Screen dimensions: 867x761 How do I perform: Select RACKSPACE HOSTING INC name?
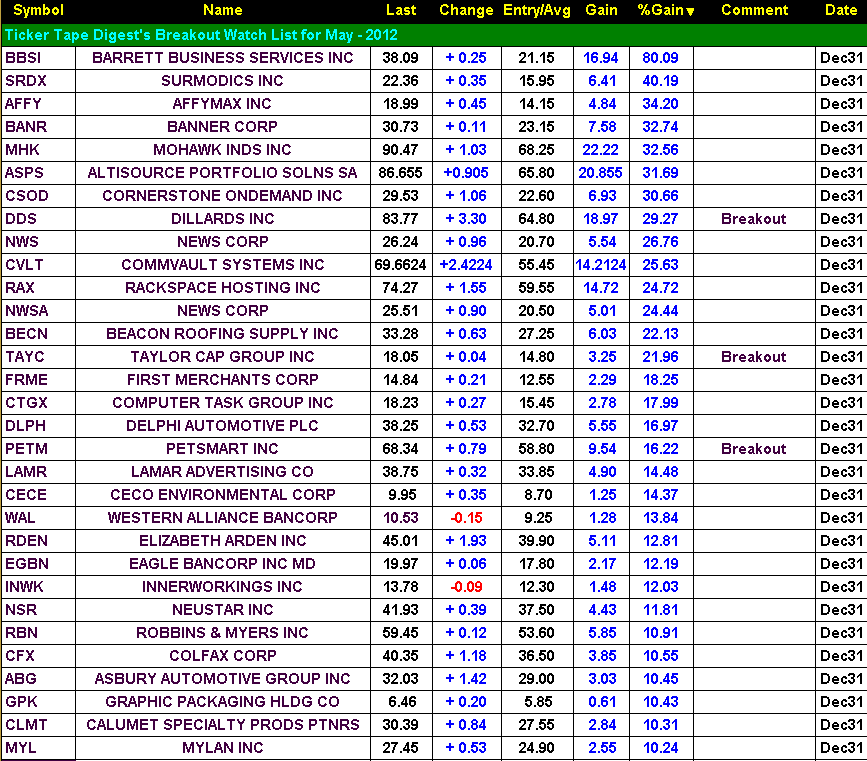point(222,288)
